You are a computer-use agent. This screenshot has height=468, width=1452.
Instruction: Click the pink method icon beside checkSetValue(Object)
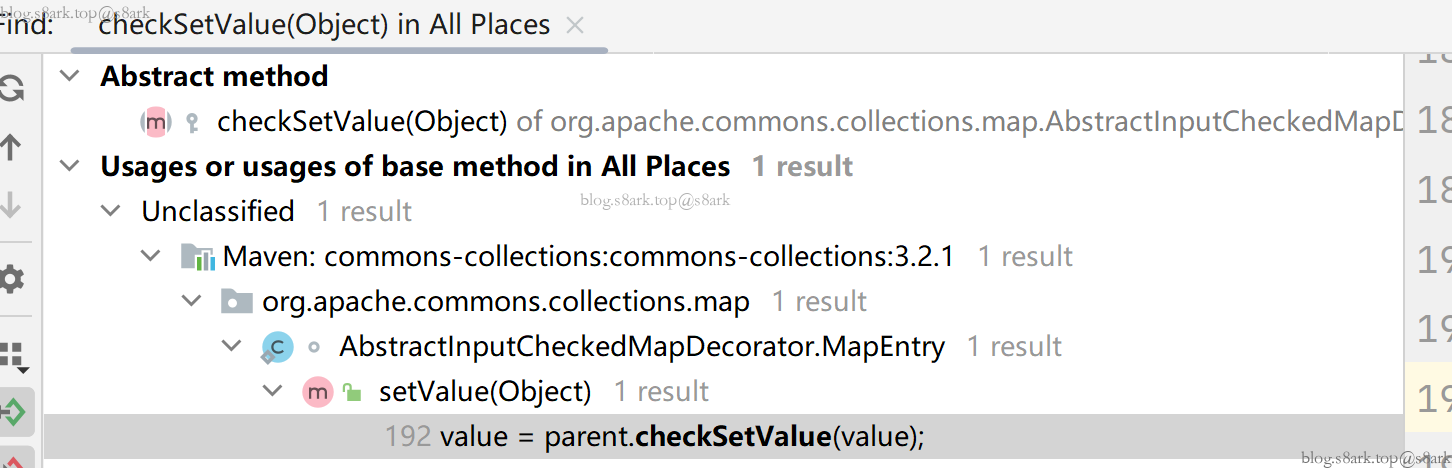[x=155, y=122]
